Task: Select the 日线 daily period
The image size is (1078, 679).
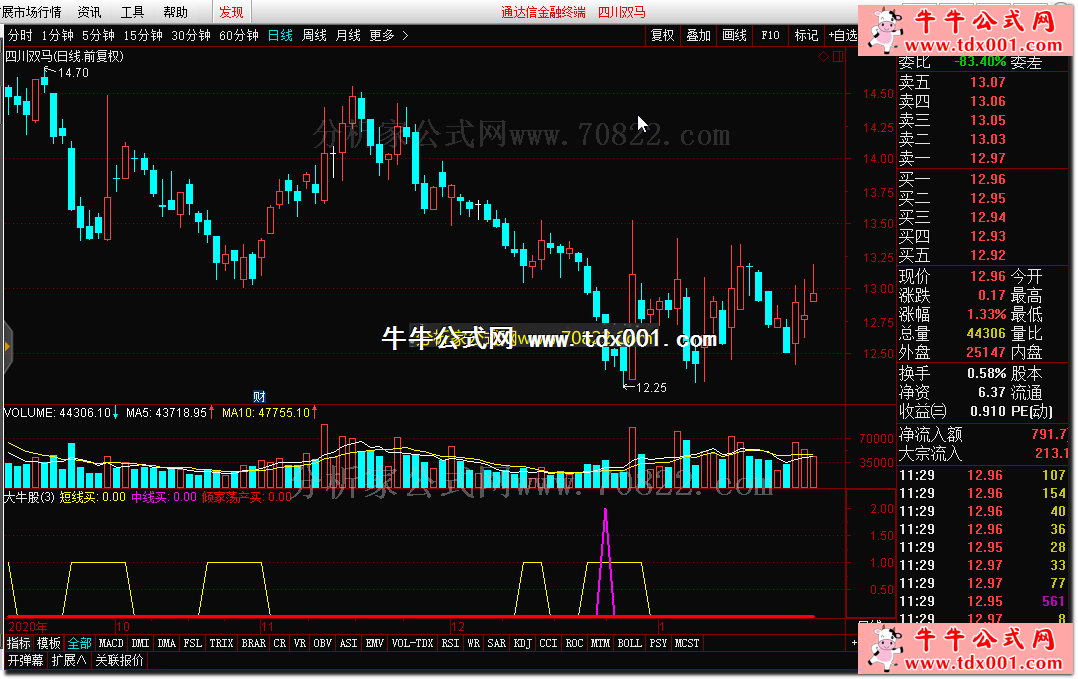Action: (280, 35)
